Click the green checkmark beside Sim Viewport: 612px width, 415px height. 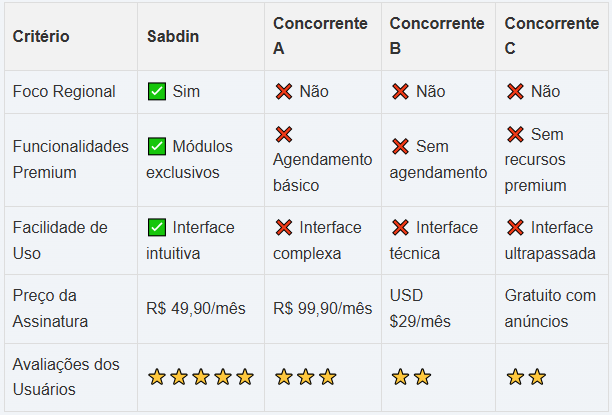(157, 92)
